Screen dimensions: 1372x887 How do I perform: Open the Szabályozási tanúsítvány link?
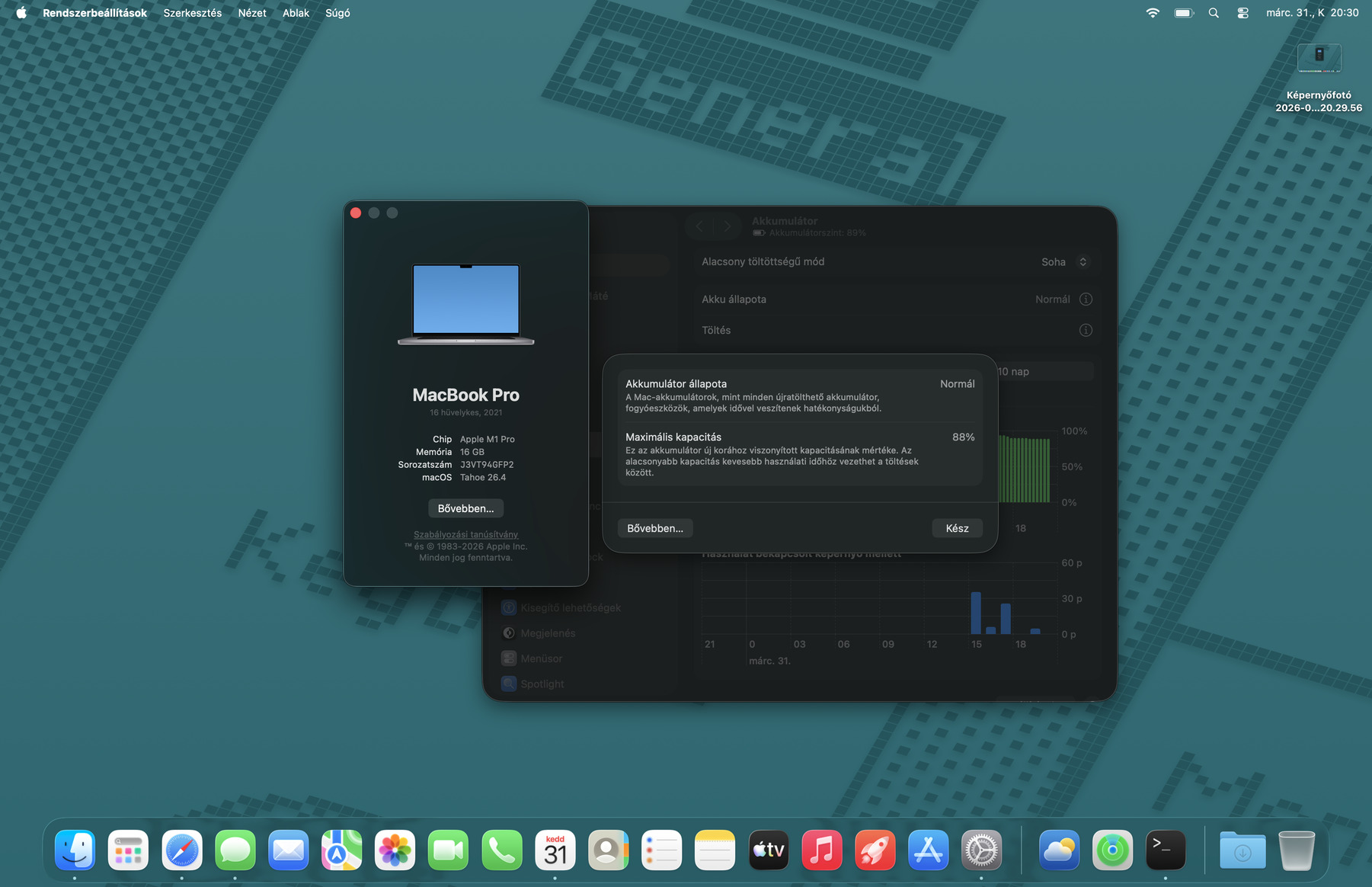click(x=465, y=534)
